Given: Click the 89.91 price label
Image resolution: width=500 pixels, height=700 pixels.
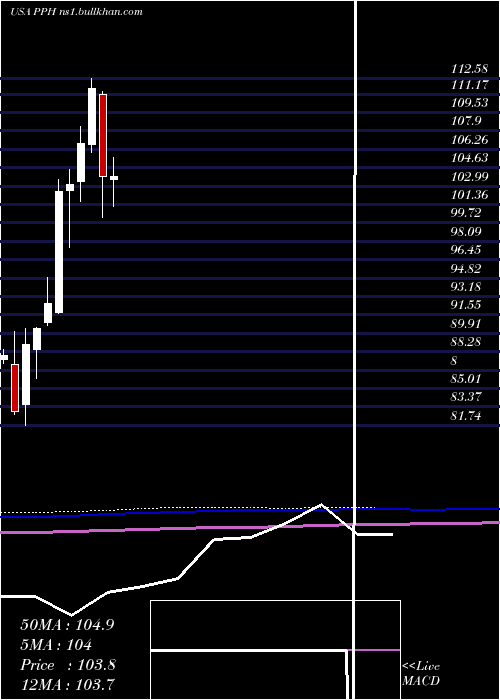Looking at the screenshot, I should (x=466, y=323).
